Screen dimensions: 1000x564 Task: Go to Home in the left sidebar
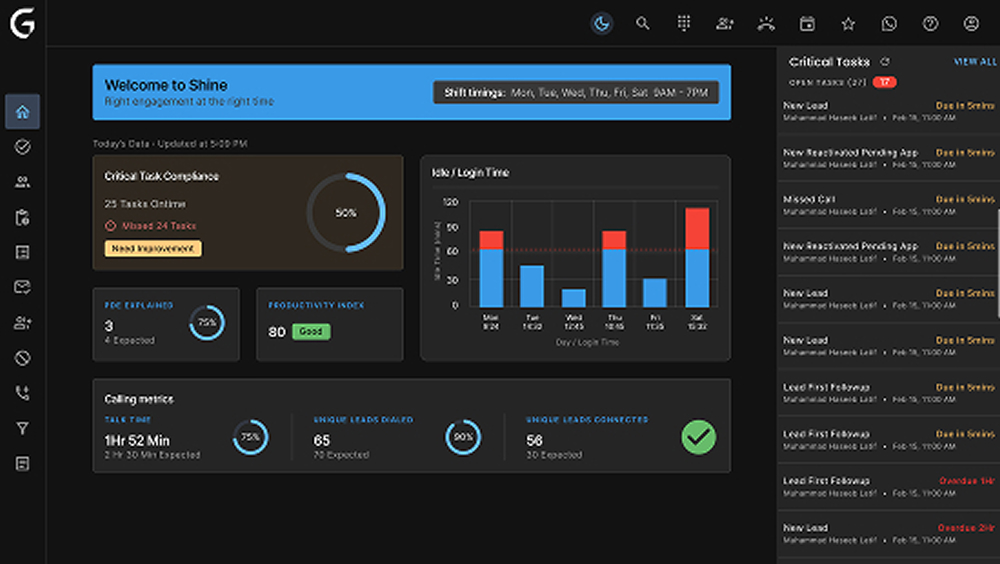[22, 112]
